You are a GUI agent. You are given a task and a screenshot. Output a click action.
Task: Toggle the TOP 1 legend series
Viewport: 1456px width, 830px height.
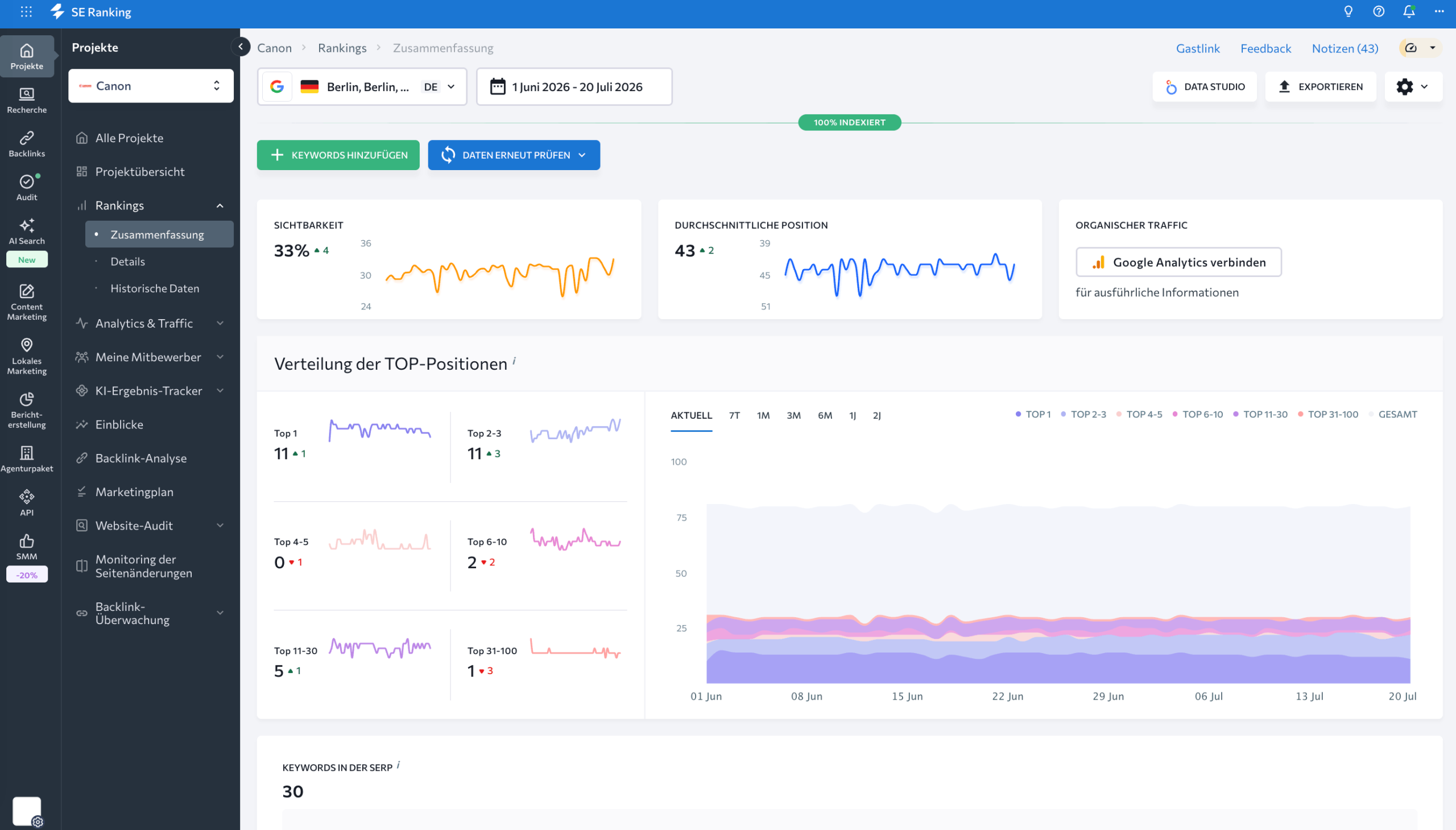point(1033,414)
